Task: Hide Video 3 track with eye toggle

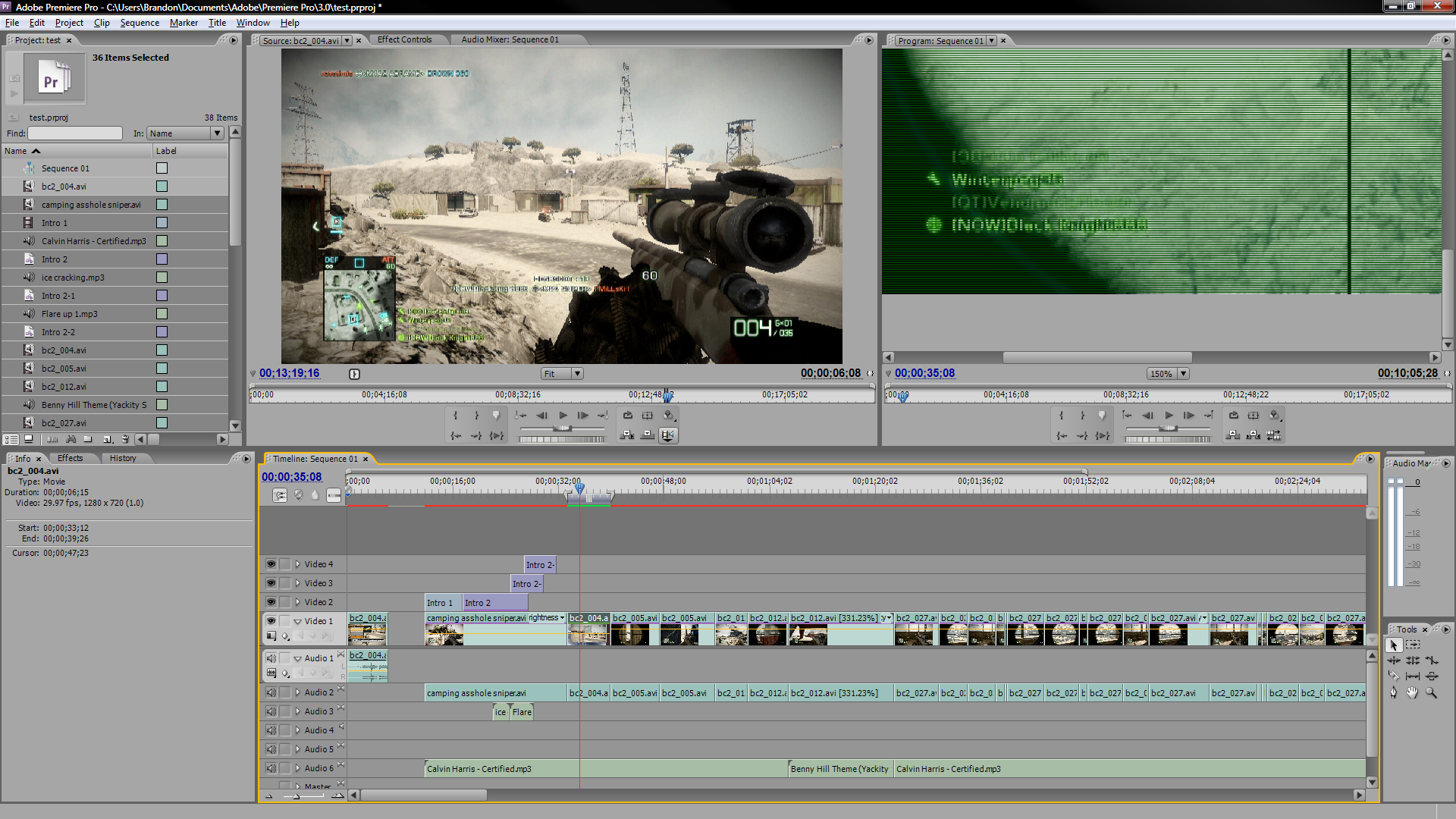Action: pos(271,583)
